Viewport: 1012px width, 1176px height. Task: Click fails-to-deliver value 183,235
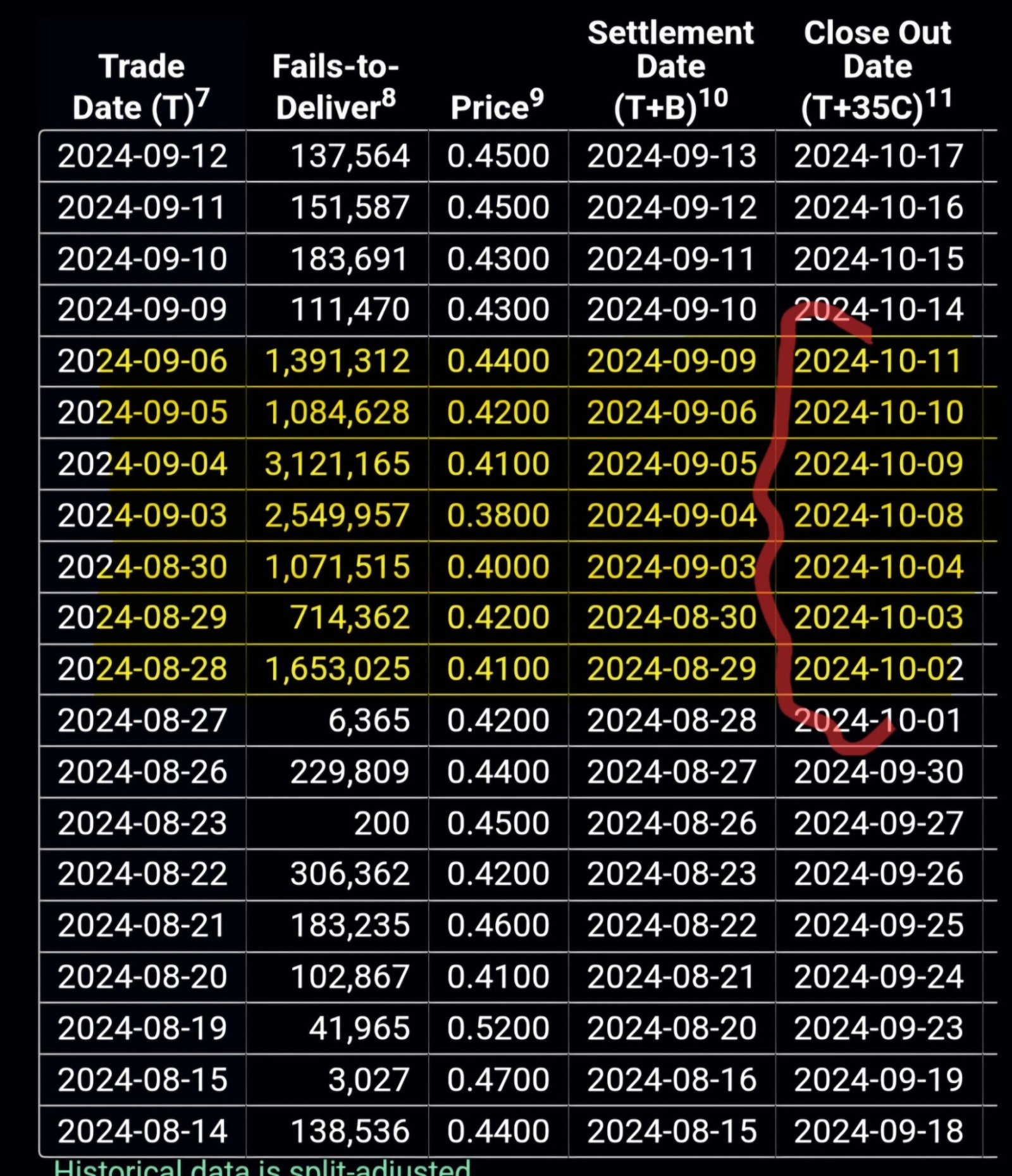350,925
